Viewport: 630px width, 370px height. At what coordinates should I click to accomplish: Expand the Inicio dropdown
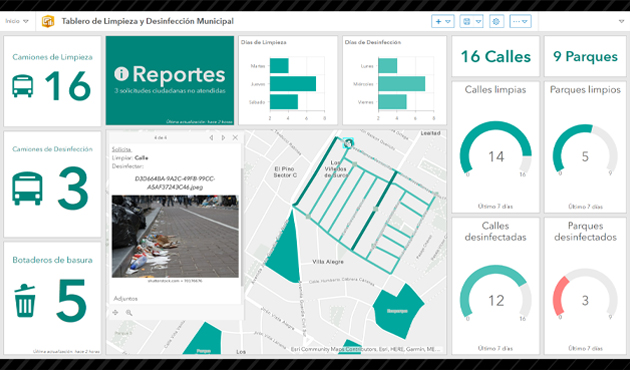[17, 21]
